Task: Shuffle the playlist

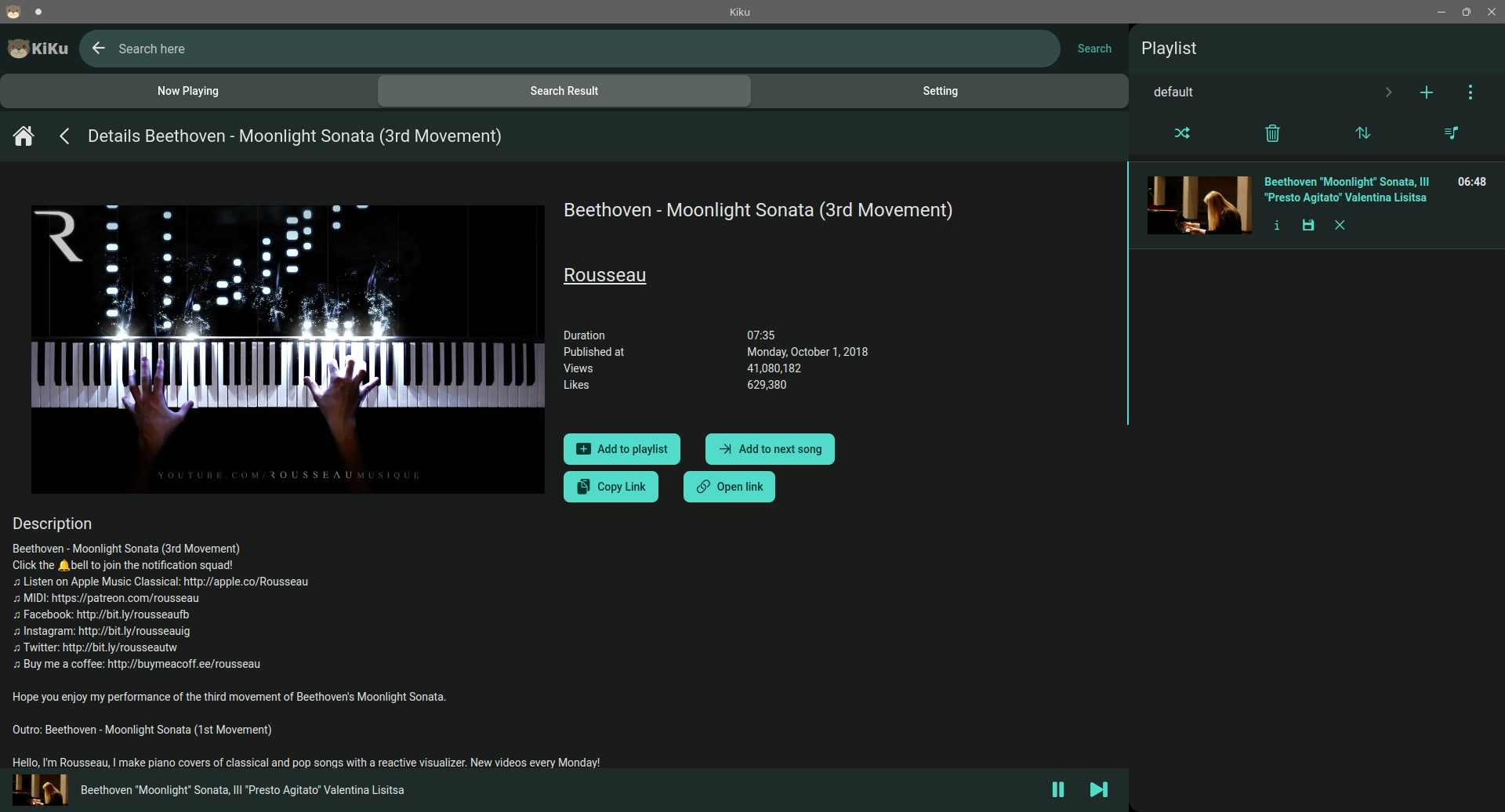Action: click(1182, 133)
